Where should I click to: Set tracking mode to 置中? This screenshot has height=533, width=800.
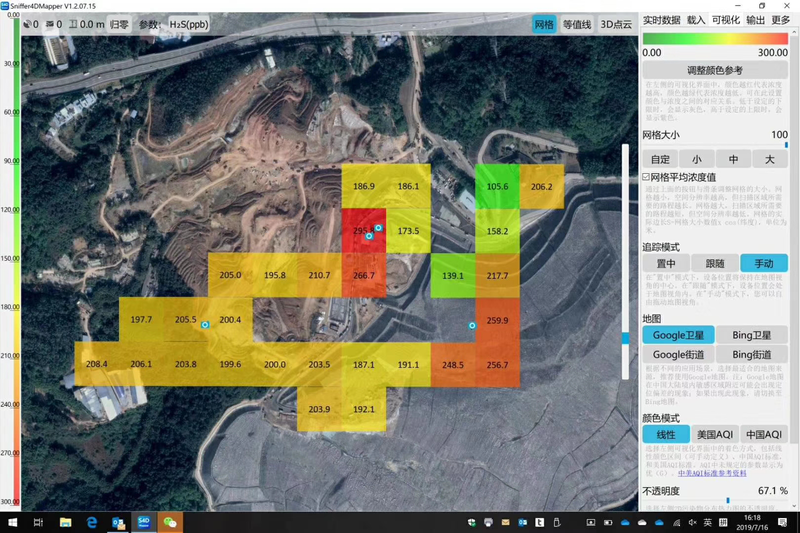coord(666,263)
